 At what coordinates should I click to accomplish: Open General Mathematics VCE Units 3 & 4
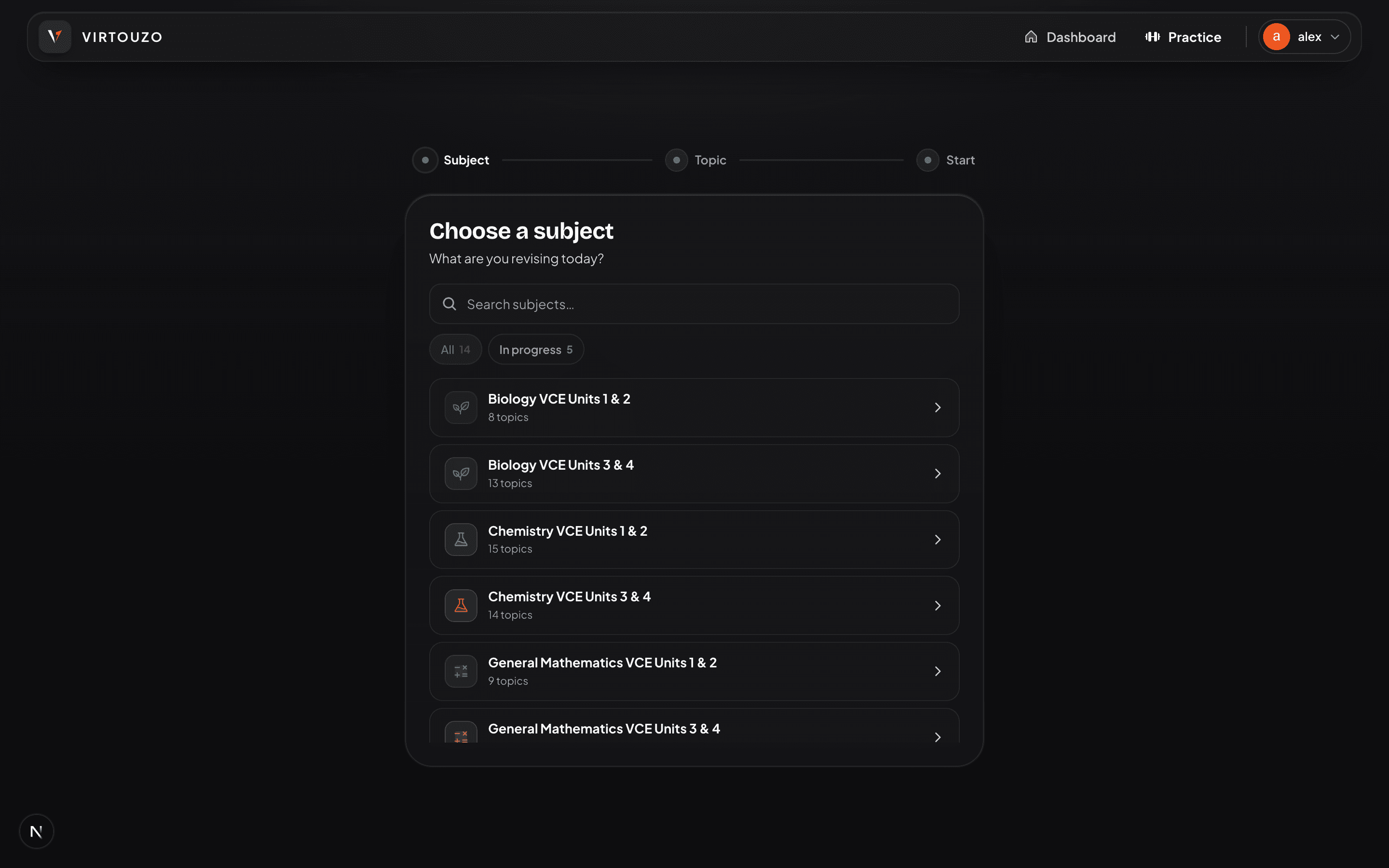click(694, 726)
